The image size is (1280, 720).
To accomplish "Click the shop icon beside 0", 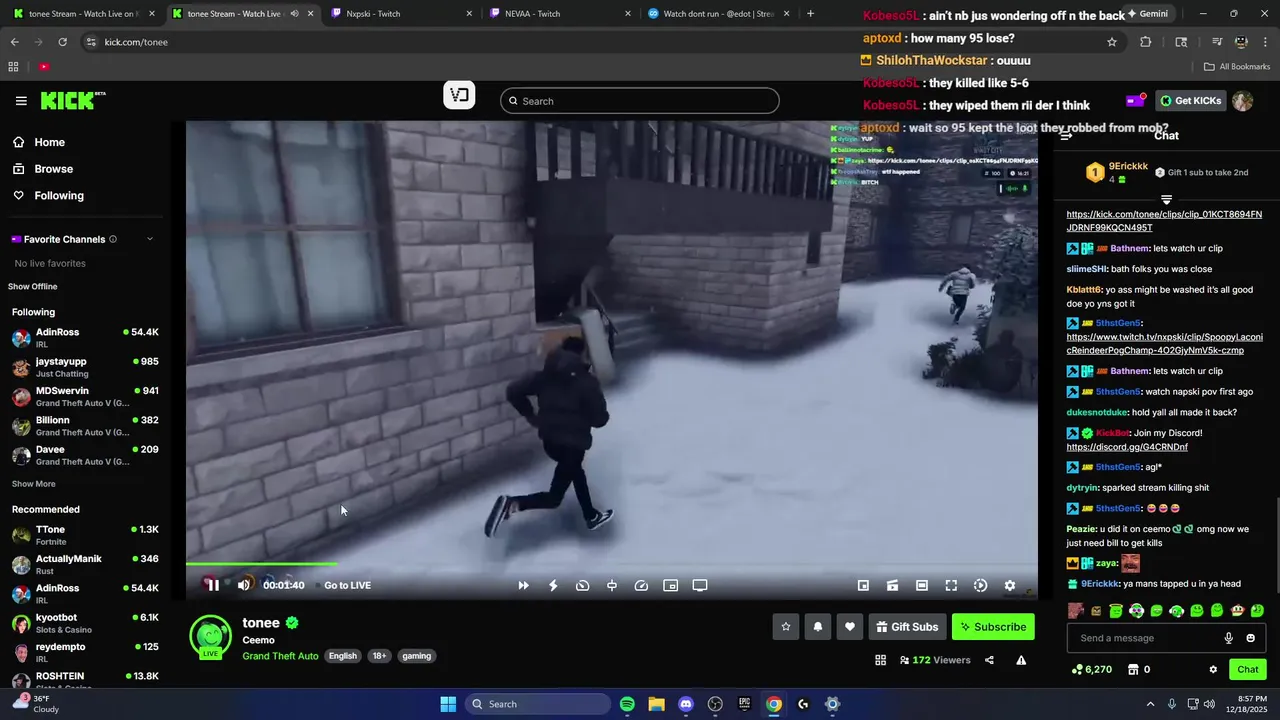I will pyautogui.click(x=1133, y=670).
